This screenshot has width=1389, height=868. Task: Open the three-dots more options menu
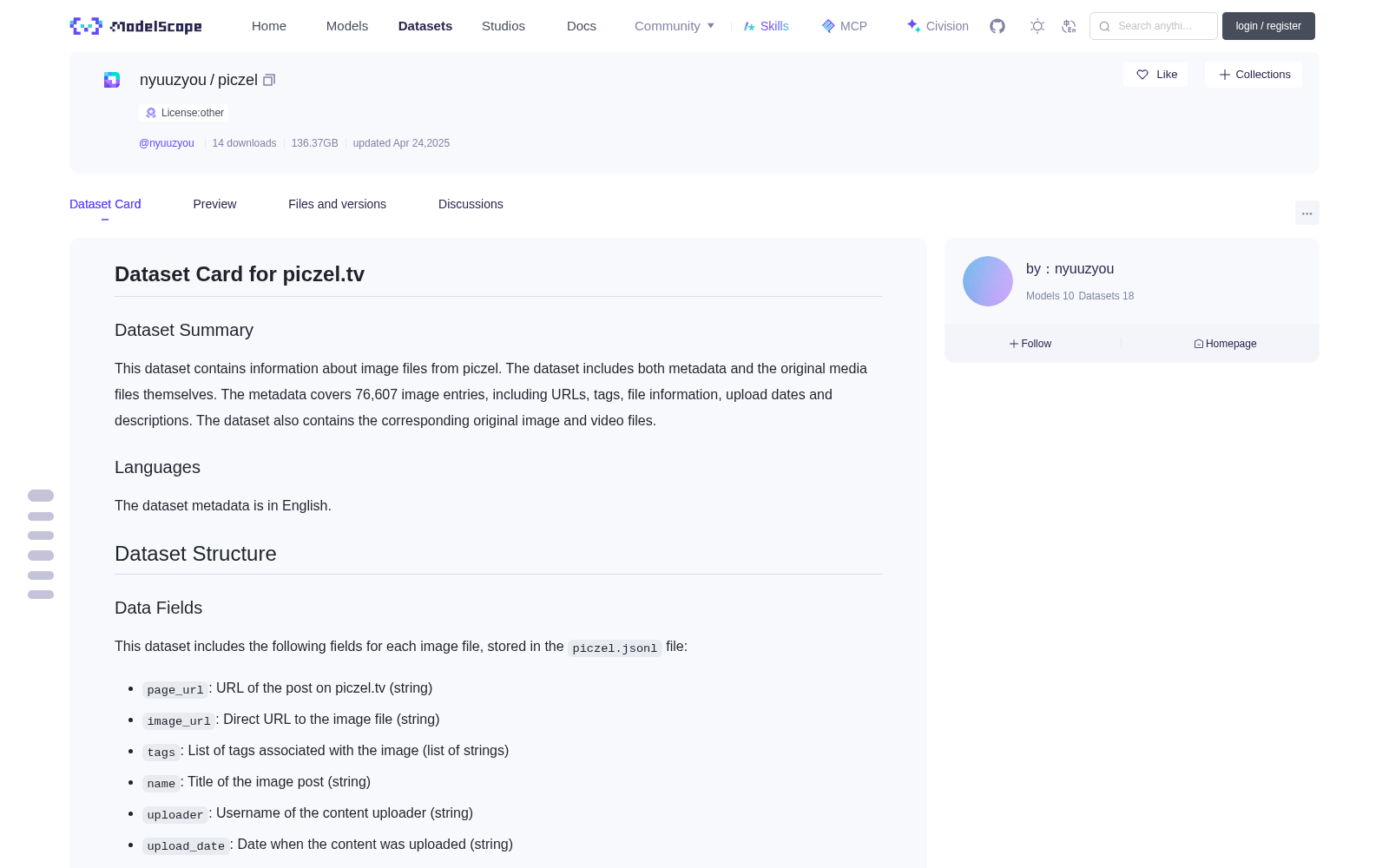(x=1307, y=213)
